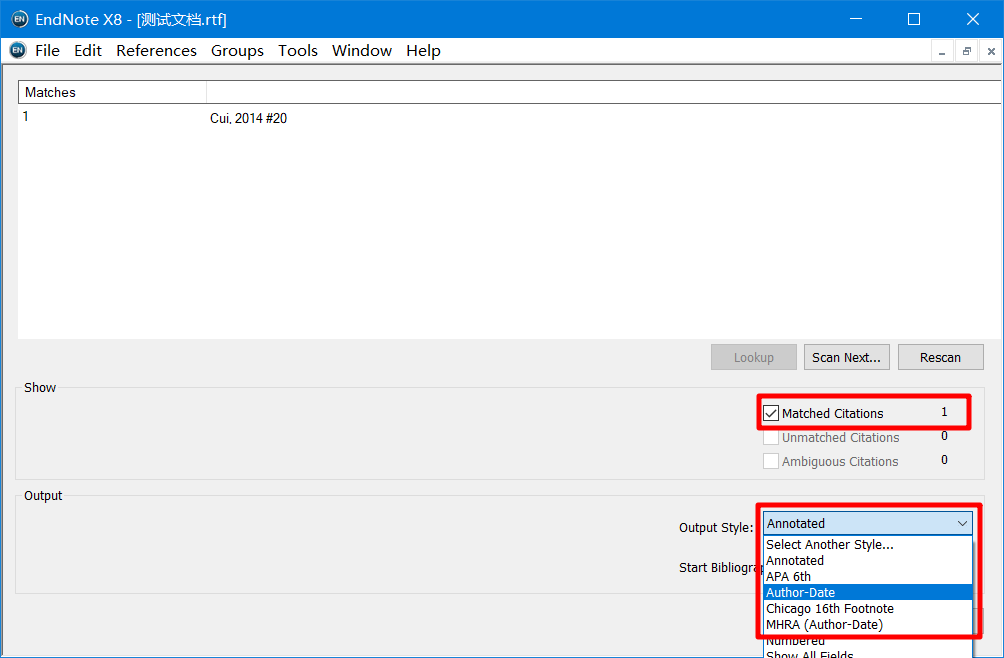Select APA 6th output style

pos(868,577)
